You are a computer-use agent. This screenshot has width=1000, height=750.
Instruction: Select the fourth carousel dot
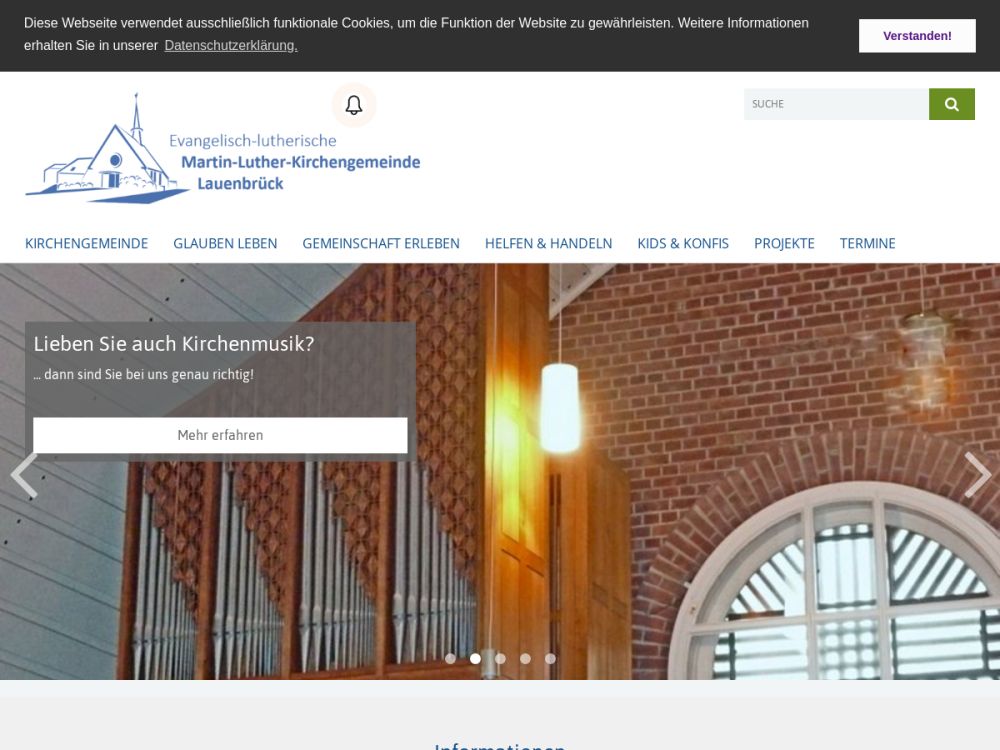(525, 658)
